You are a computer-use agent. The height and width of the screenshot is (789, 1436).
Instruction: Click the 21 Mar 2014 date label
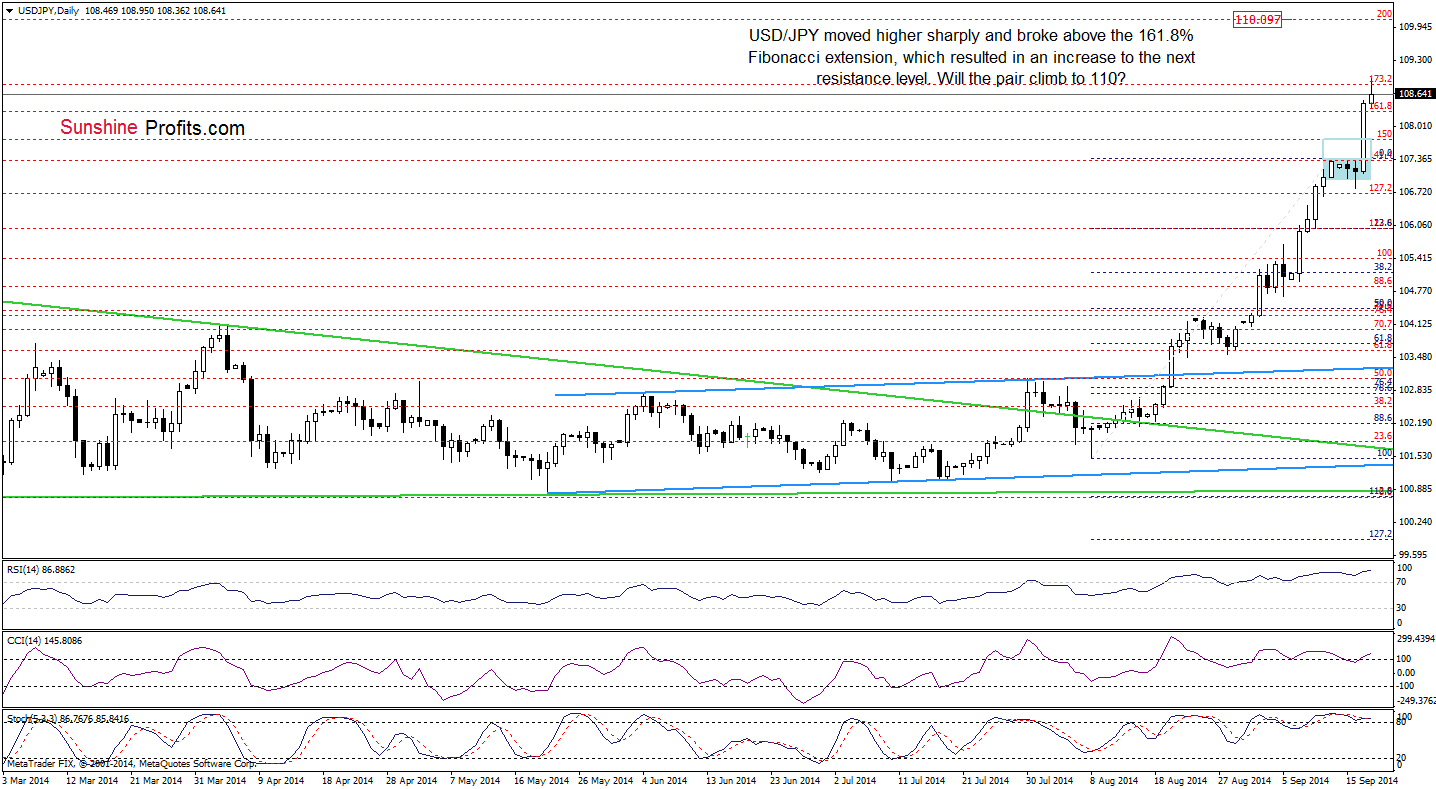point(157,779)
